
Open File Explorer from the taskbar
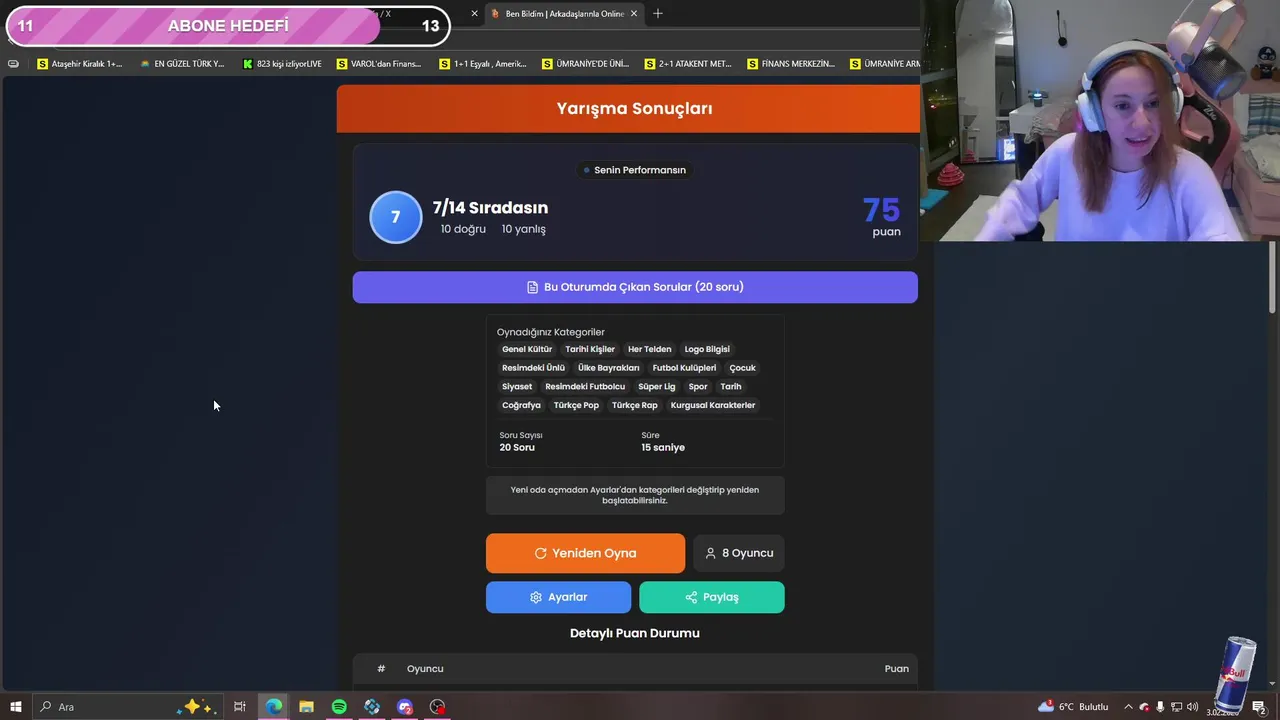pyautogui.click(x=306, y=707)
